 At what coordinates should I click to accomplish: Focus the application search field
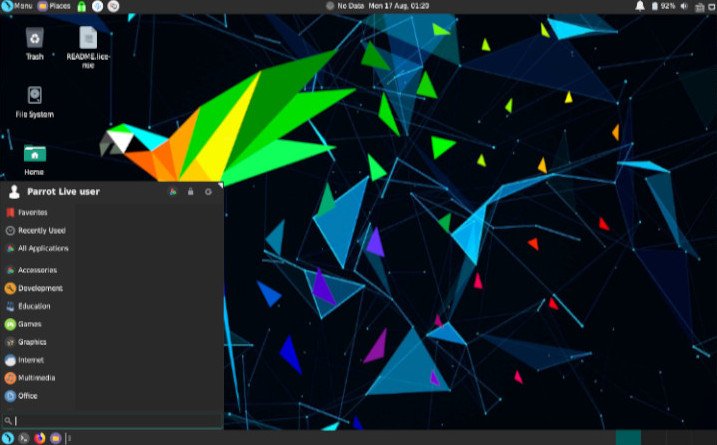tap(112, 420)
